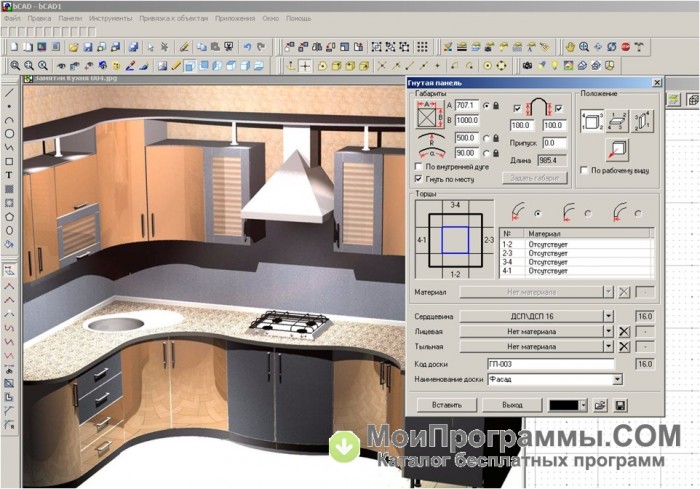
Task: Select edge row 1-2 Отсутствует
Action: tap(575, 244)
